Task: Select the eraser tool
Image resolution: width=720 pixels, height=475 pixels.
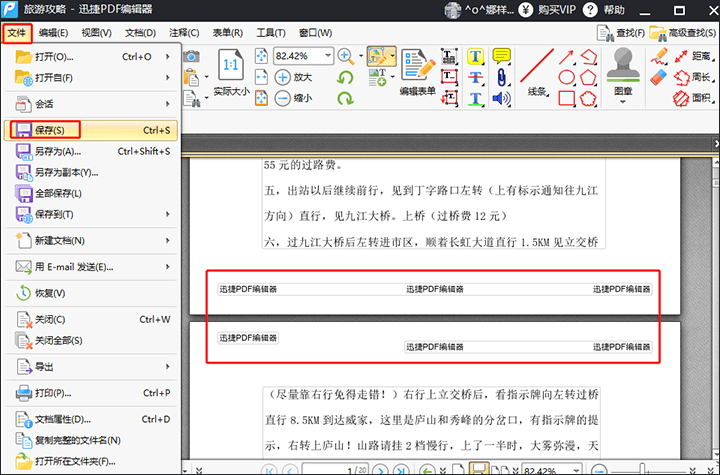Action: (x=659, y=77)
